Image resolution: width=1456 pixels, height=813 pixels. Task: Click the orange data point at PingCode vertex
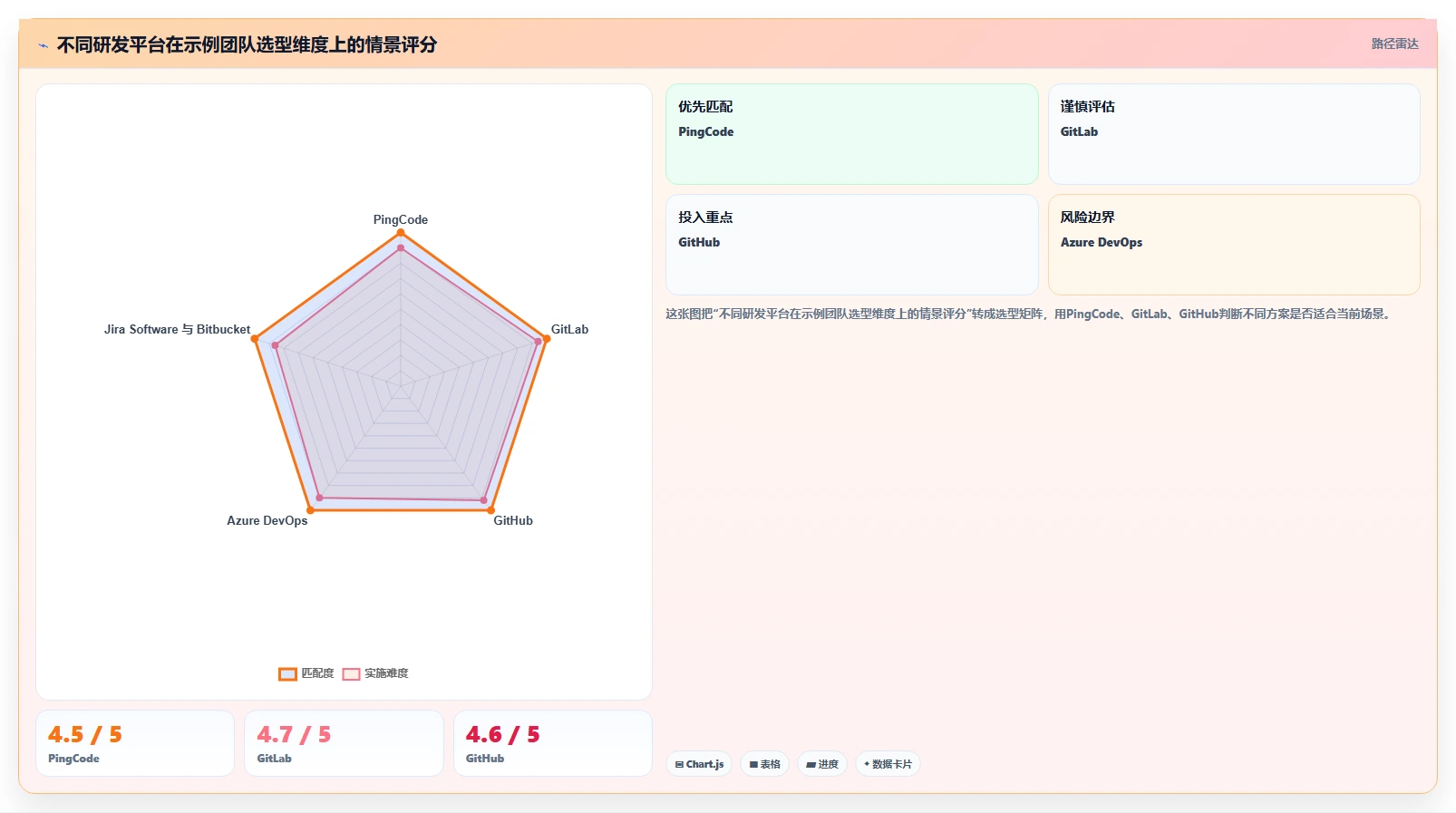click(401, 233)
